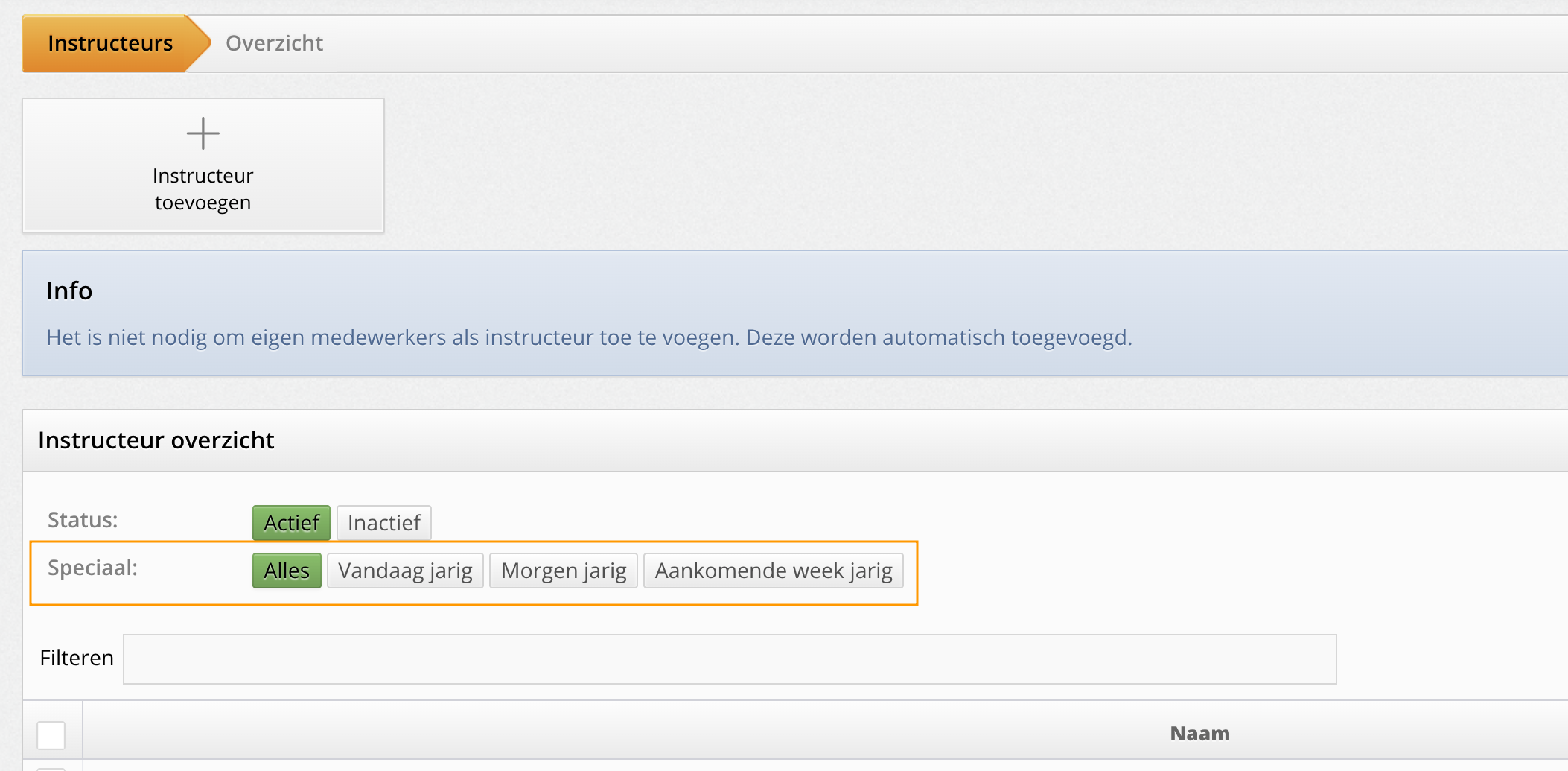Viewport: 1568px width, 771px height.
Task: Click the 'Speciaal:' label
Action: point(92,568)
